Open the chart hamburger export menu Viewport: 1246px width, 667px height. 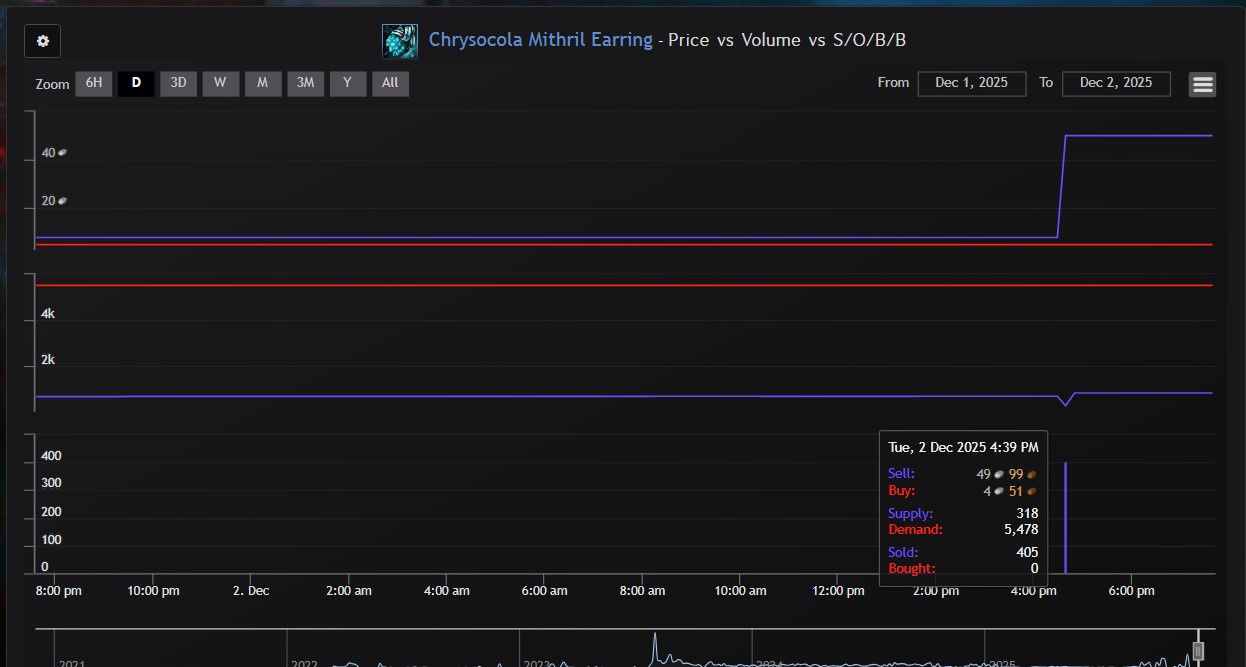[1202, 84]
